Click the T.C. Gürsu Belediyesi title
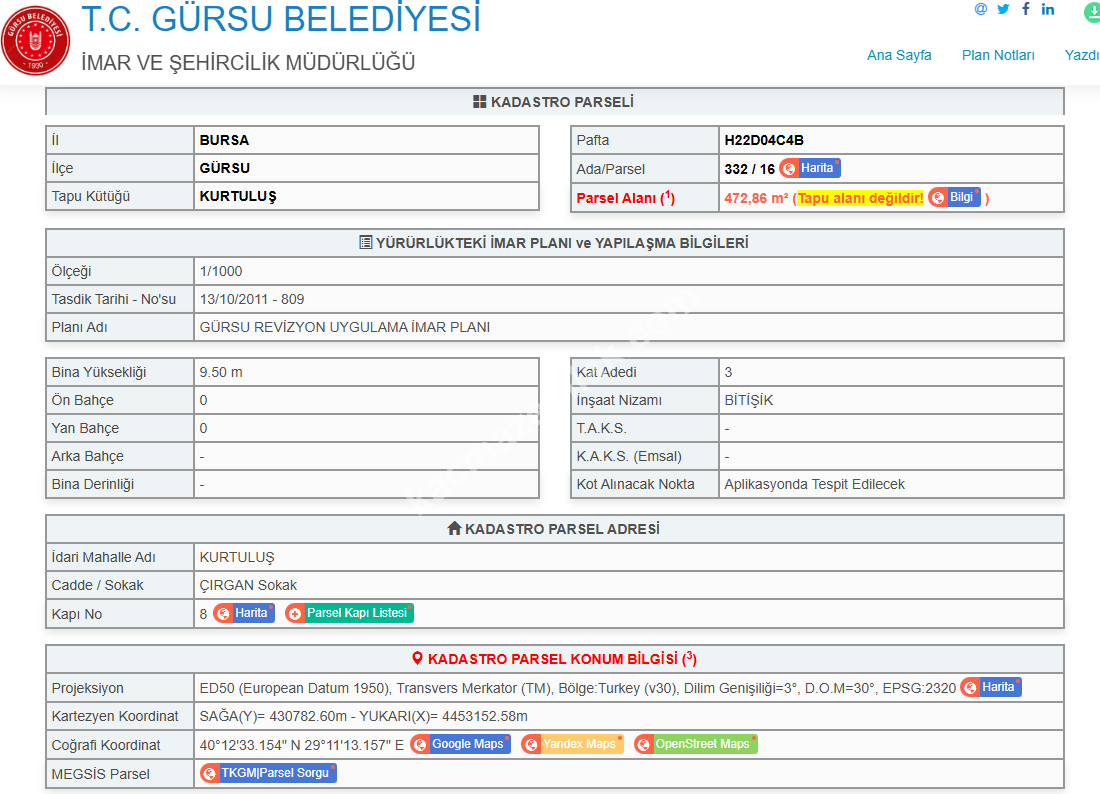 280,19
